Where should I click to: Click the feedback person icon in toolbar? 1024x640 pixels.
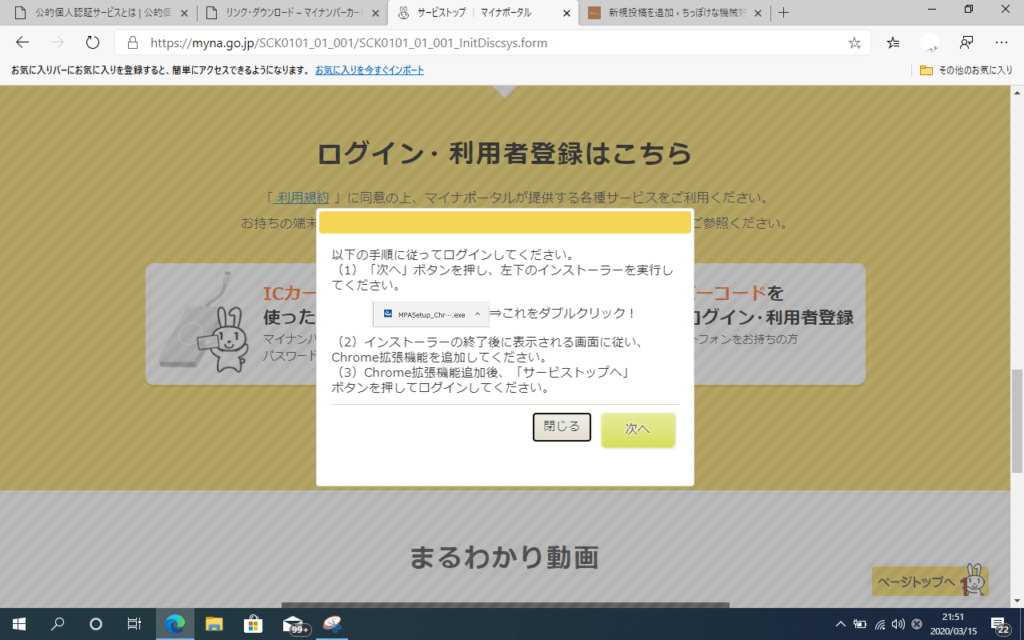coord(966,42)
